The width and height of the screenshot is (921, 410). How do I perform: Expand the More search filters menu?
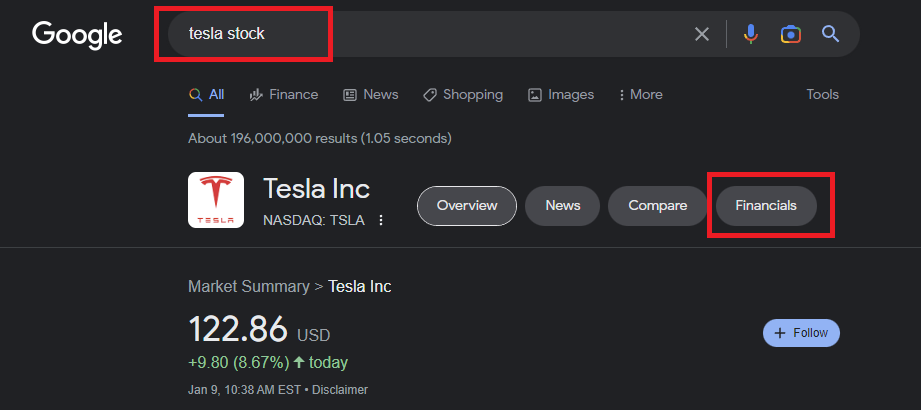[640, 94]
